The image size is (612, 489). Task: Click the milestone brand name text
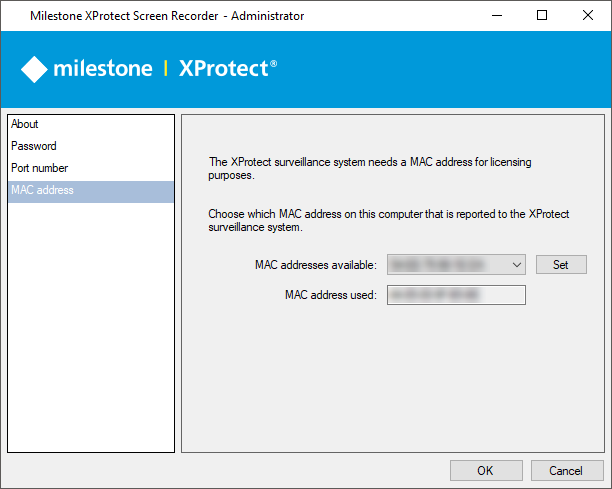point(103,69)
